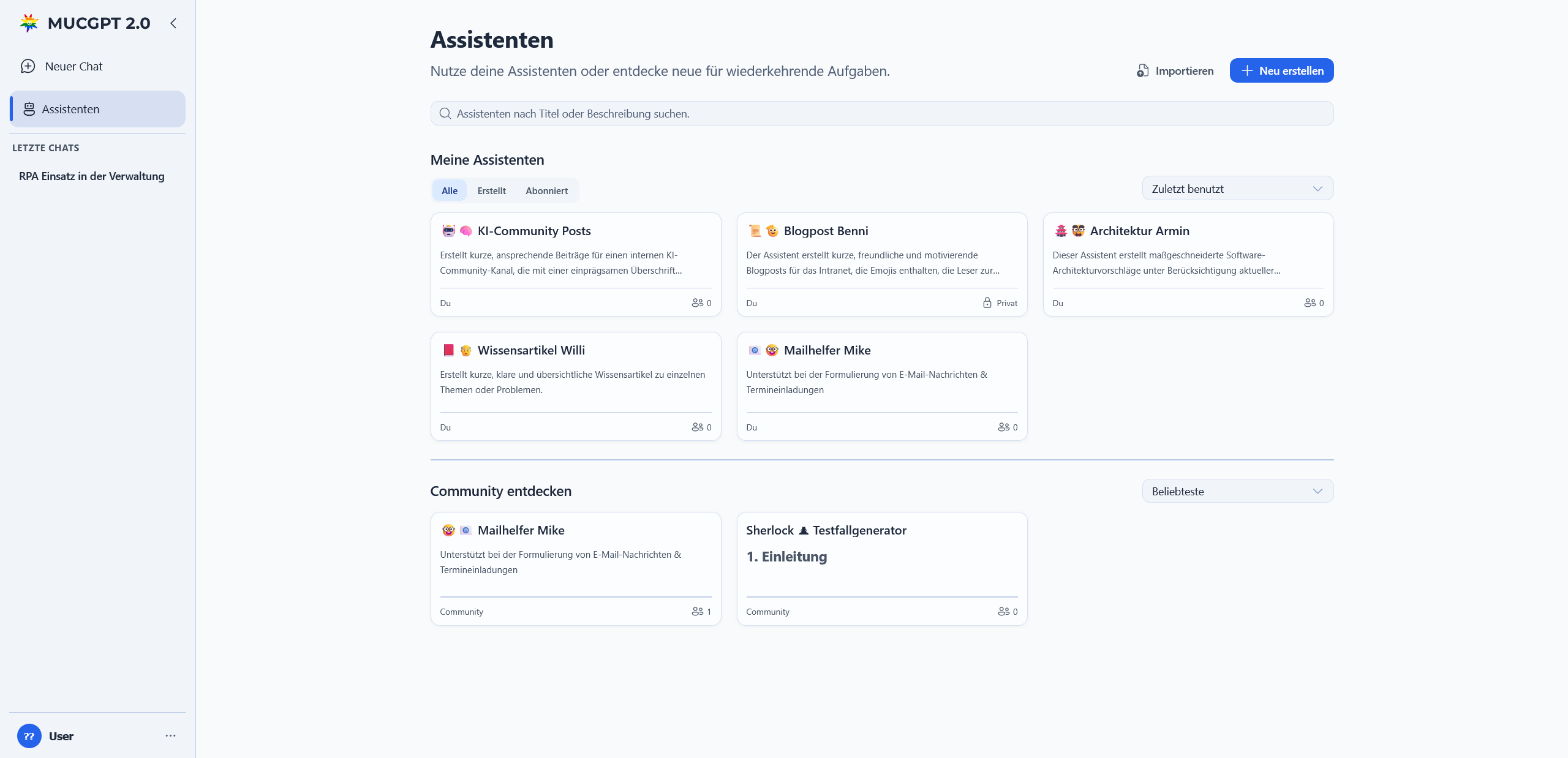Image resolution: width=1568 pixels, height=758 pixels.
Task: Click the Privat label on Blogpost Benni
Action: [x=1007, y=304]
